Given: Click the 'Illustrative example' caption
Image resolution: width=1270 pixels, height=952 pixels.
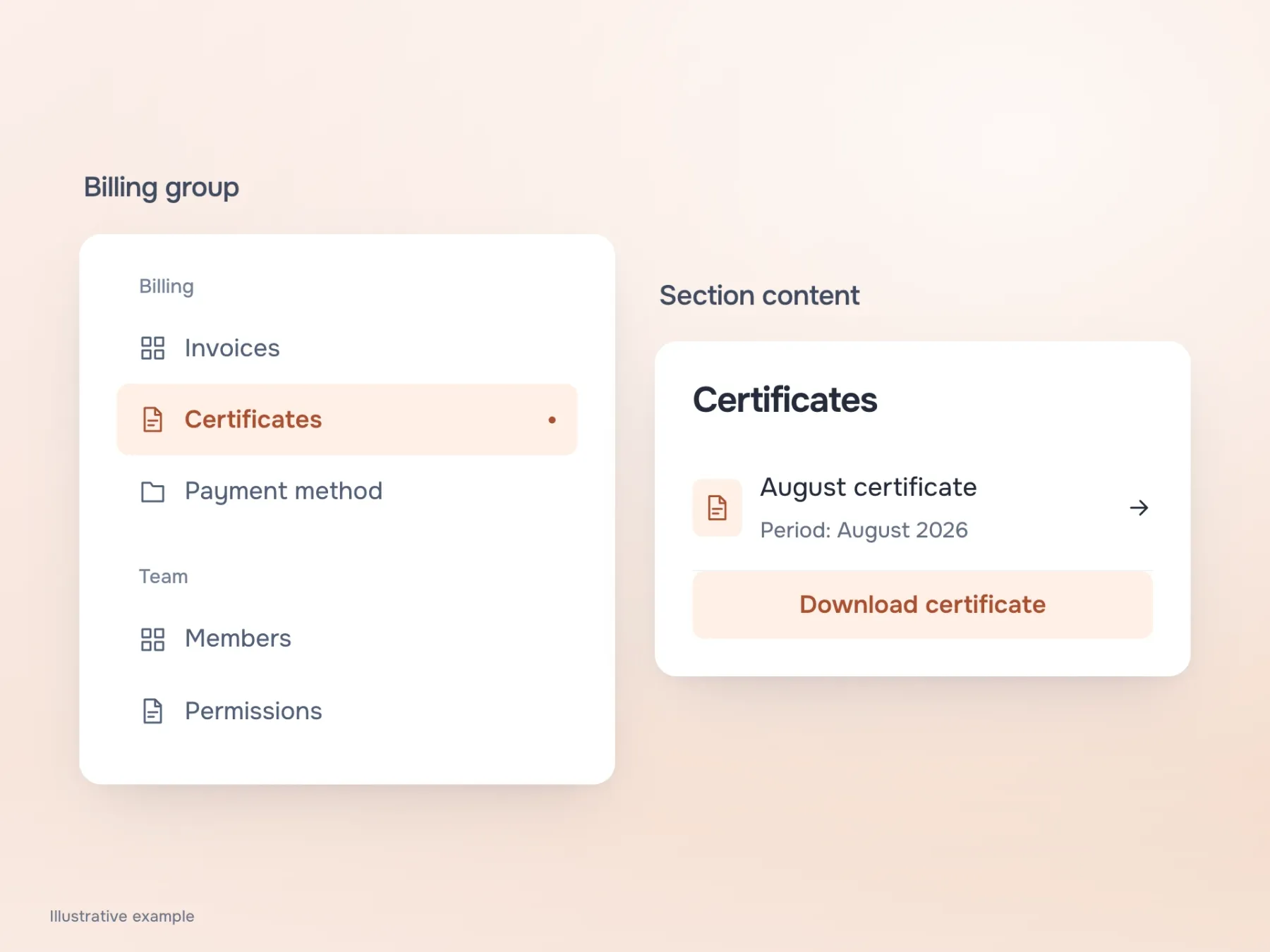Looking at the screenshot, I should (122, 916).
